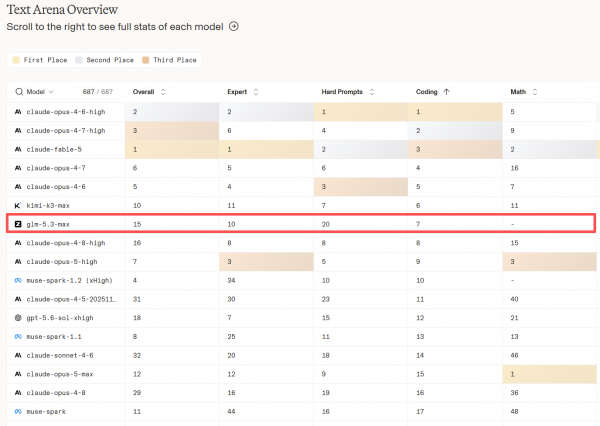Click the Coding column header

tap(426, 92)
